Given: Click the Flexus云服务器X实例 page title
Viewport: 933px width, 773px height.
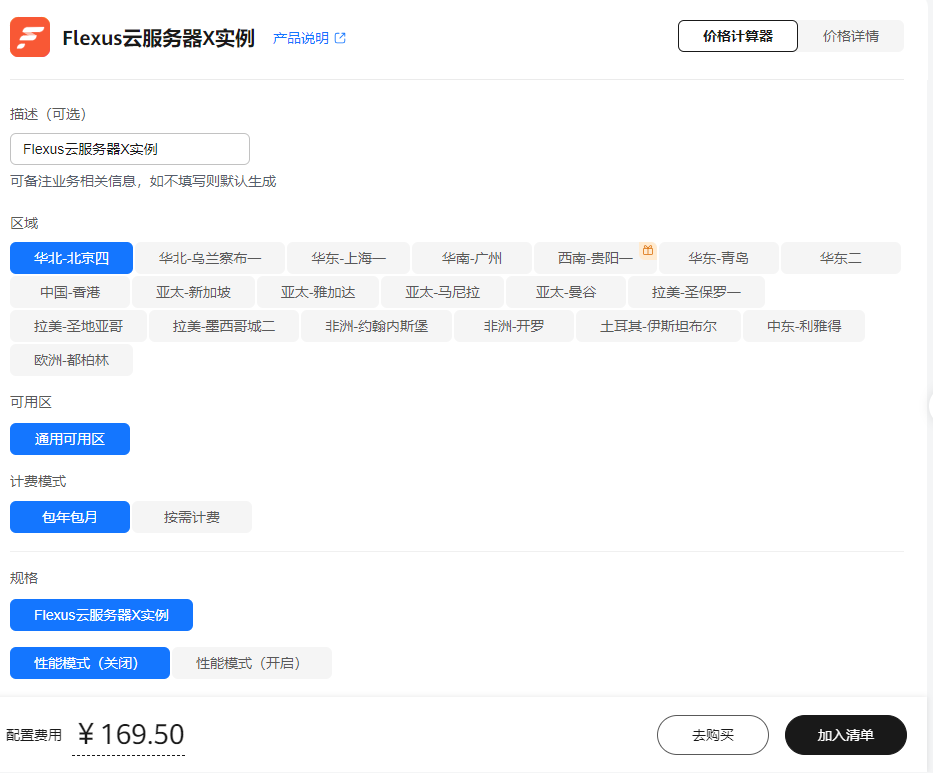Looking at the screenshot, I should [158, 38].
